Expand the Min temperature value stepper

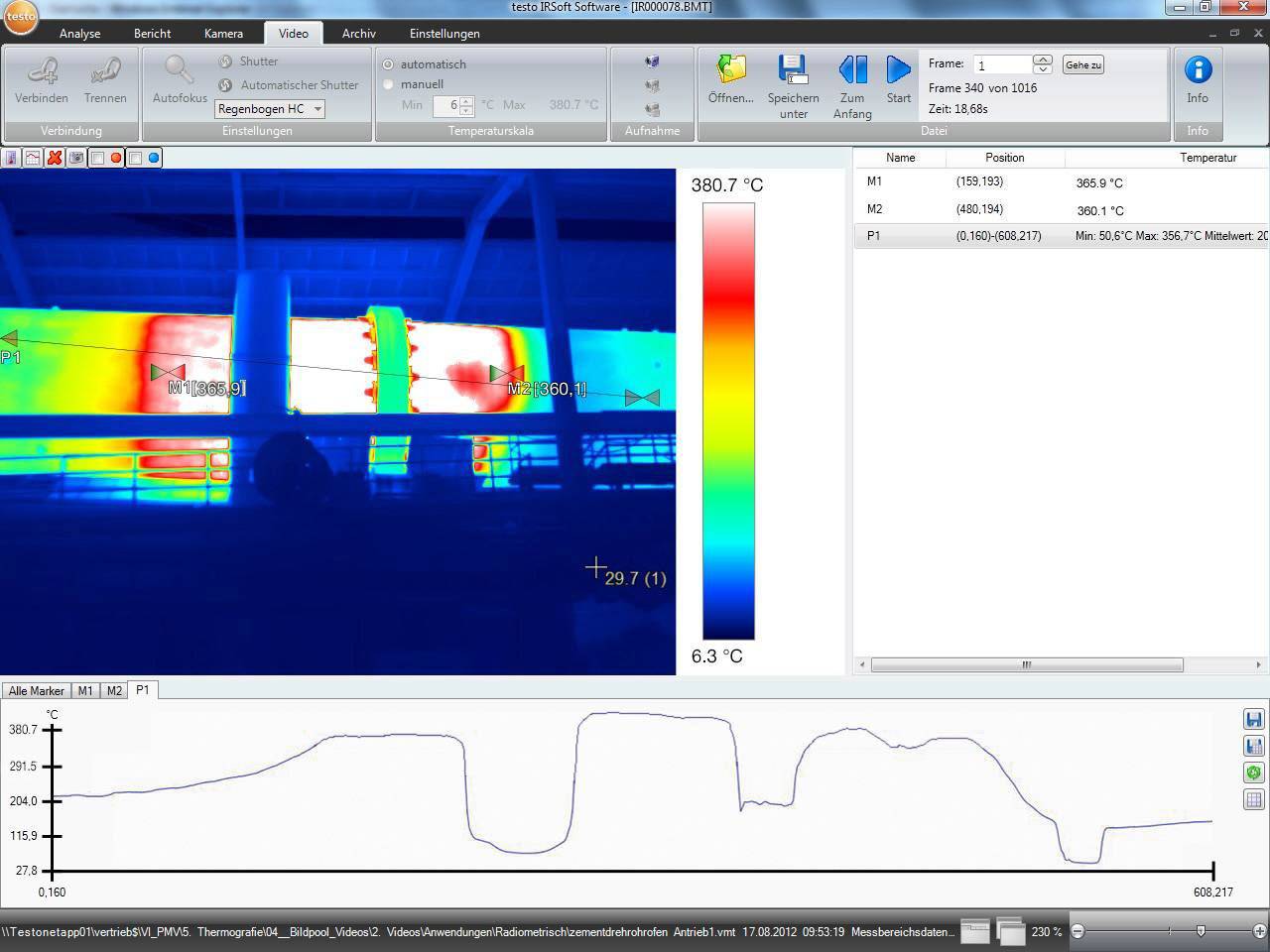[465, 104]
